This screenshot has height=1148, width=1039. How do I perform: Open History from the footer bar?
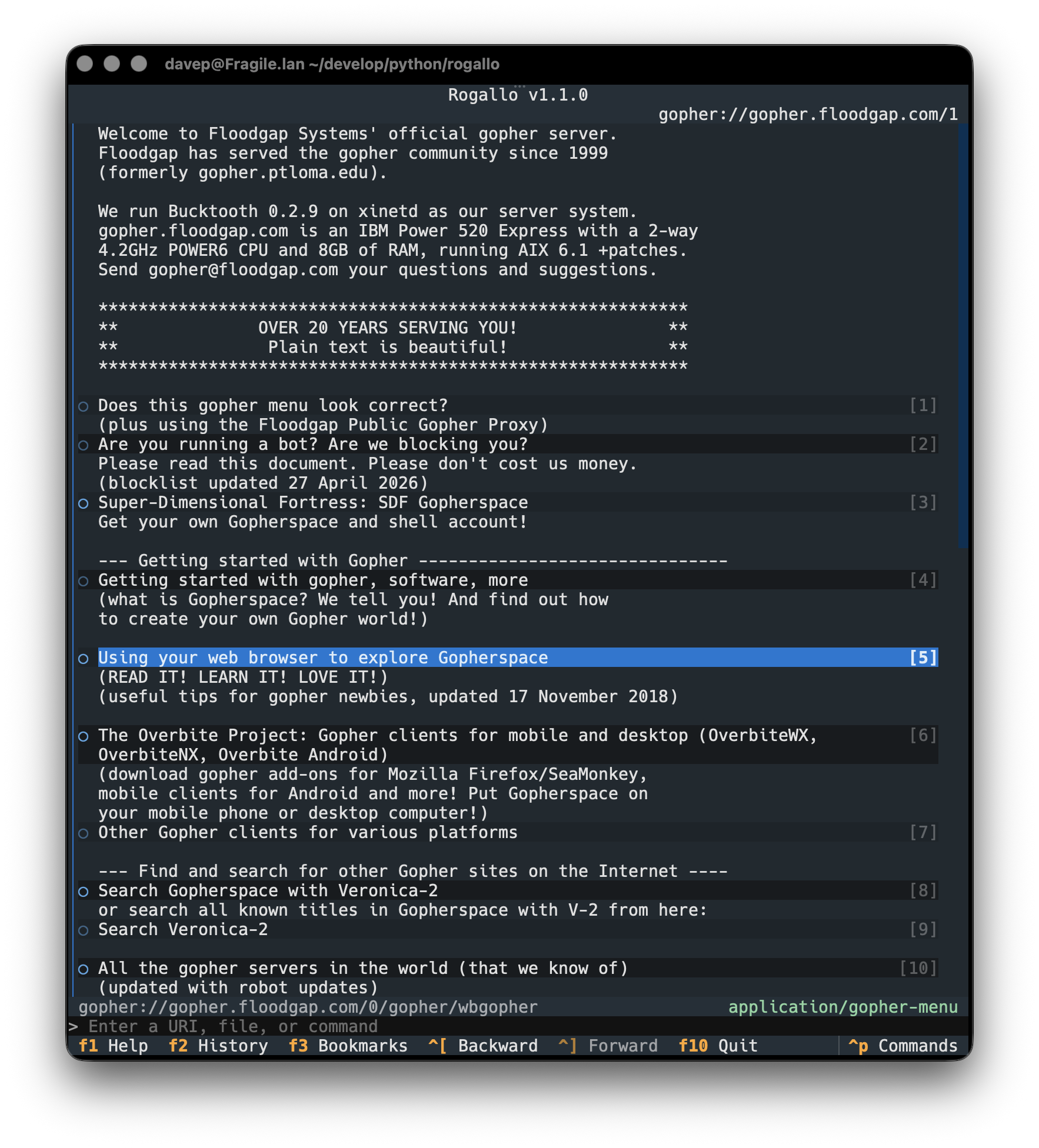point(218,1046)
